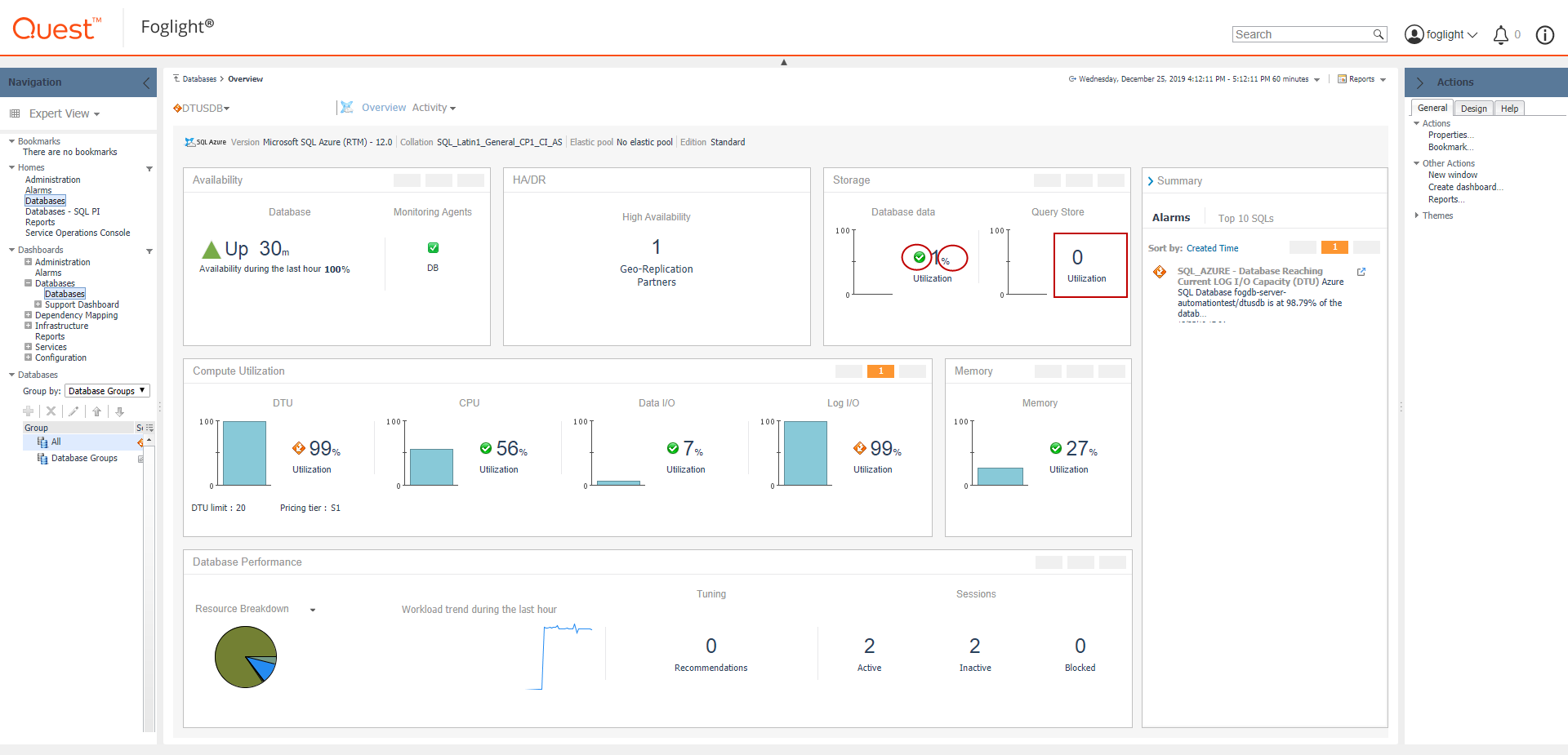Open the notifications bell

tap(1501, 35)
